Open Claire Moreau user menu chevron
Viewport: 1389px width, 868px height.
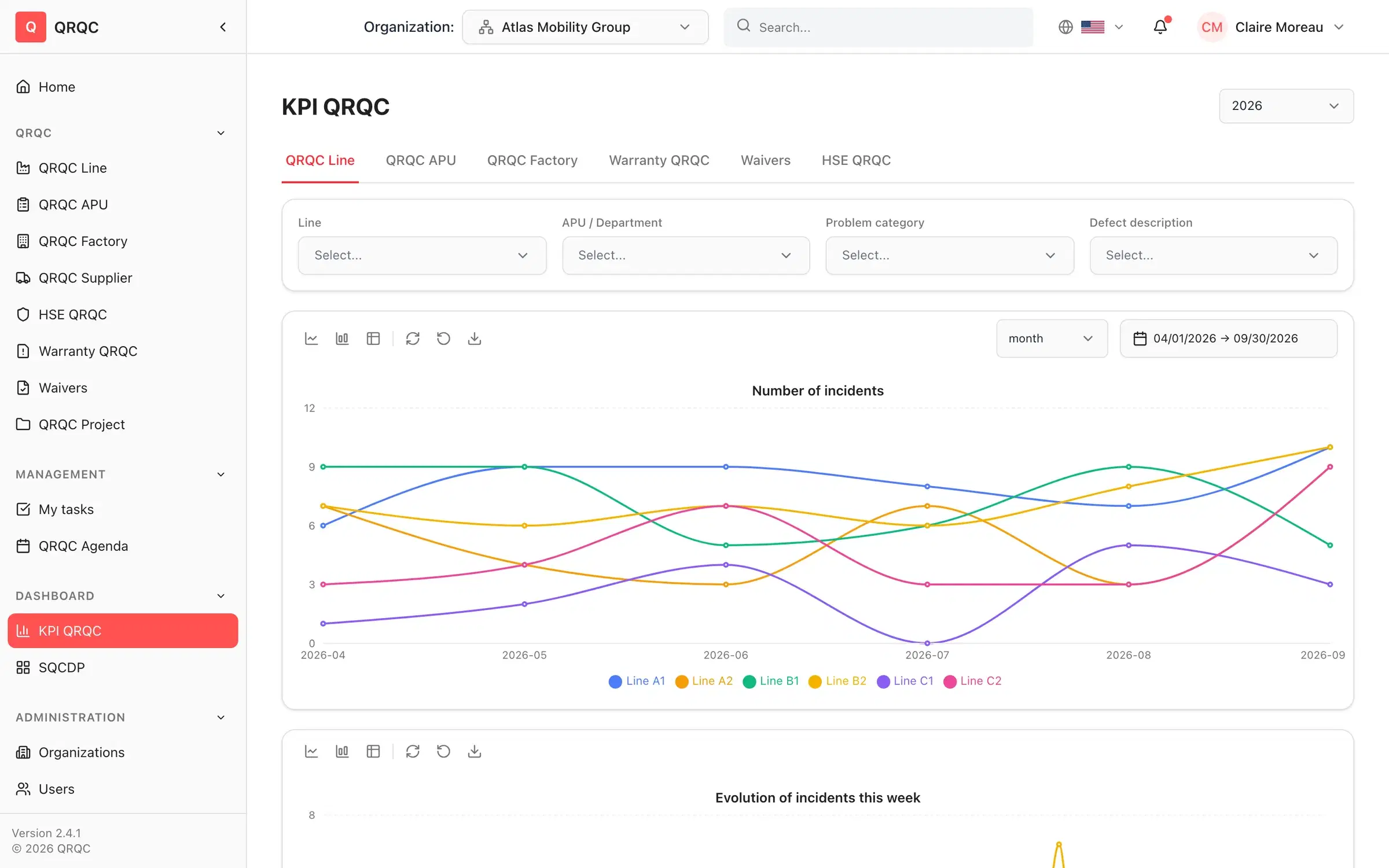[x=1339, y=27]
